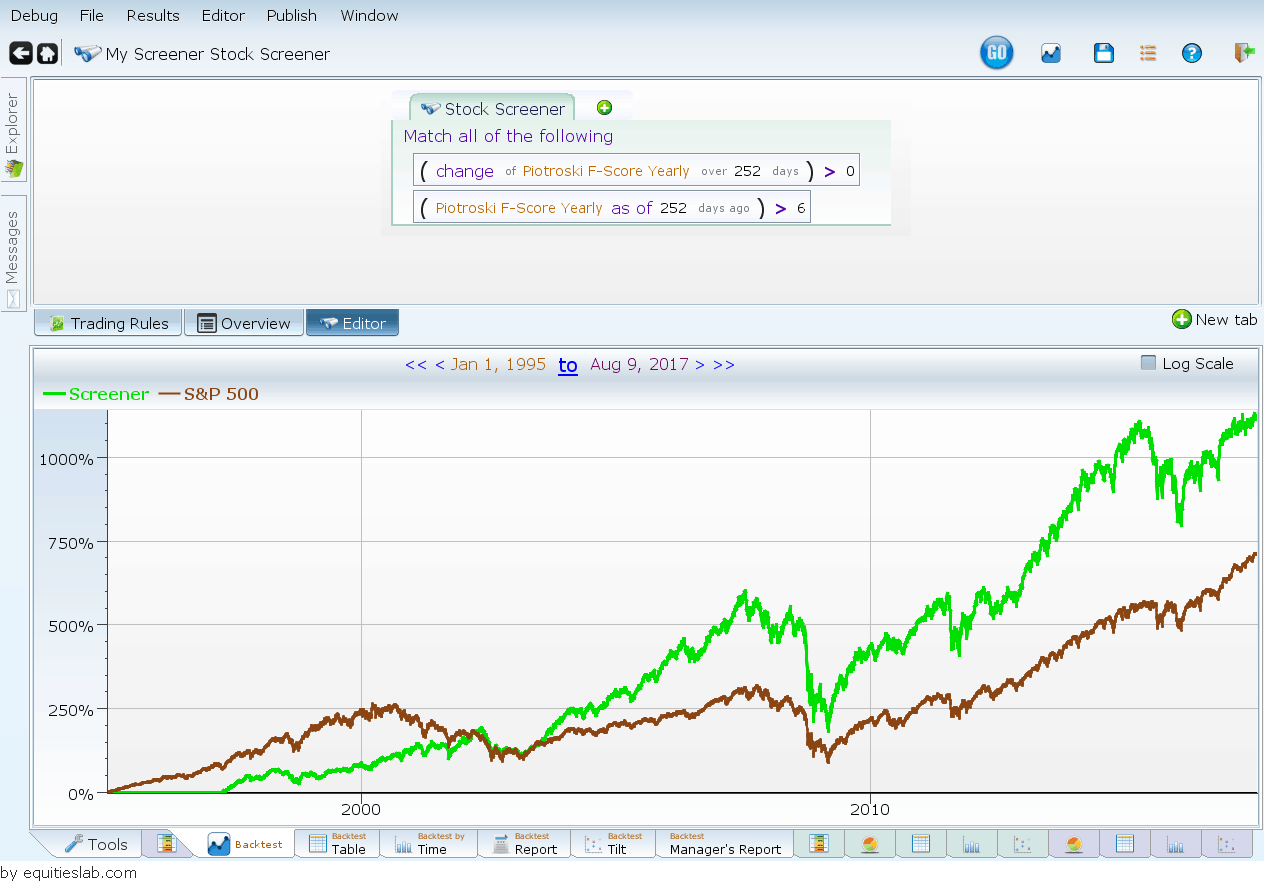This screenshot has width=1264, height=883.
Task: Enable the Log Scale checkbox
Action: pyautogui.click(x=1148, y=363)
